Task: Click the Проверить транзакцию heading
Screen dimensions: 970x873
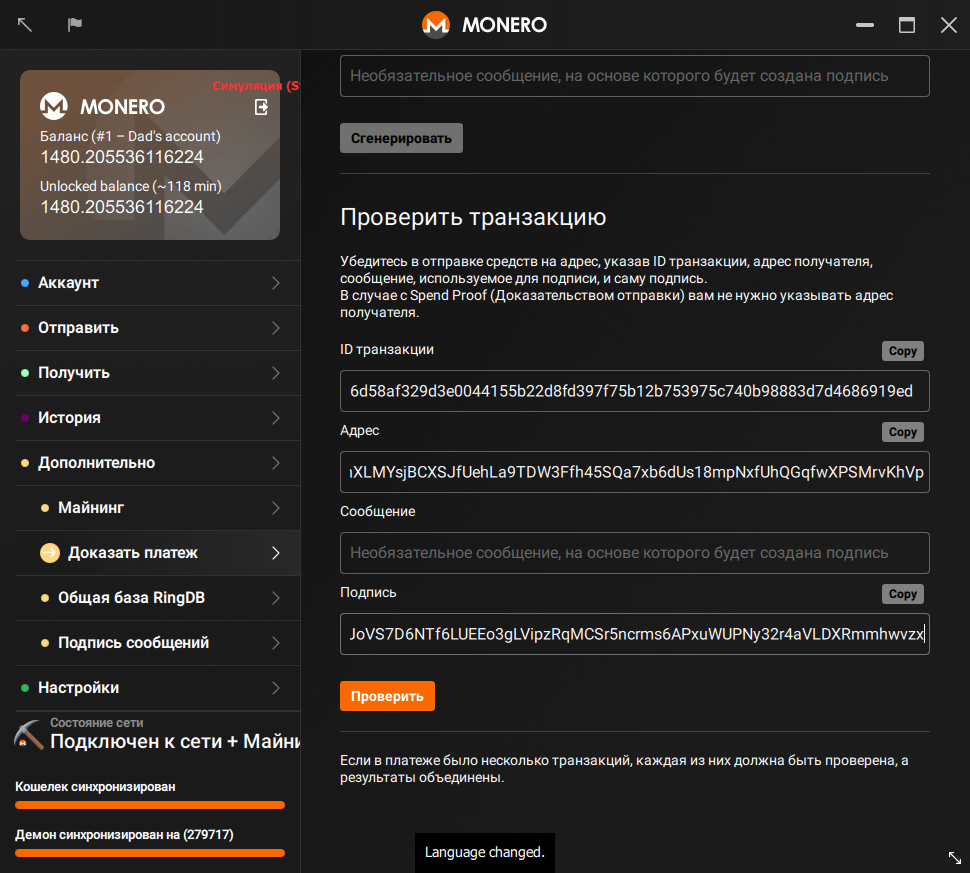Action: (x=473, y=217)
